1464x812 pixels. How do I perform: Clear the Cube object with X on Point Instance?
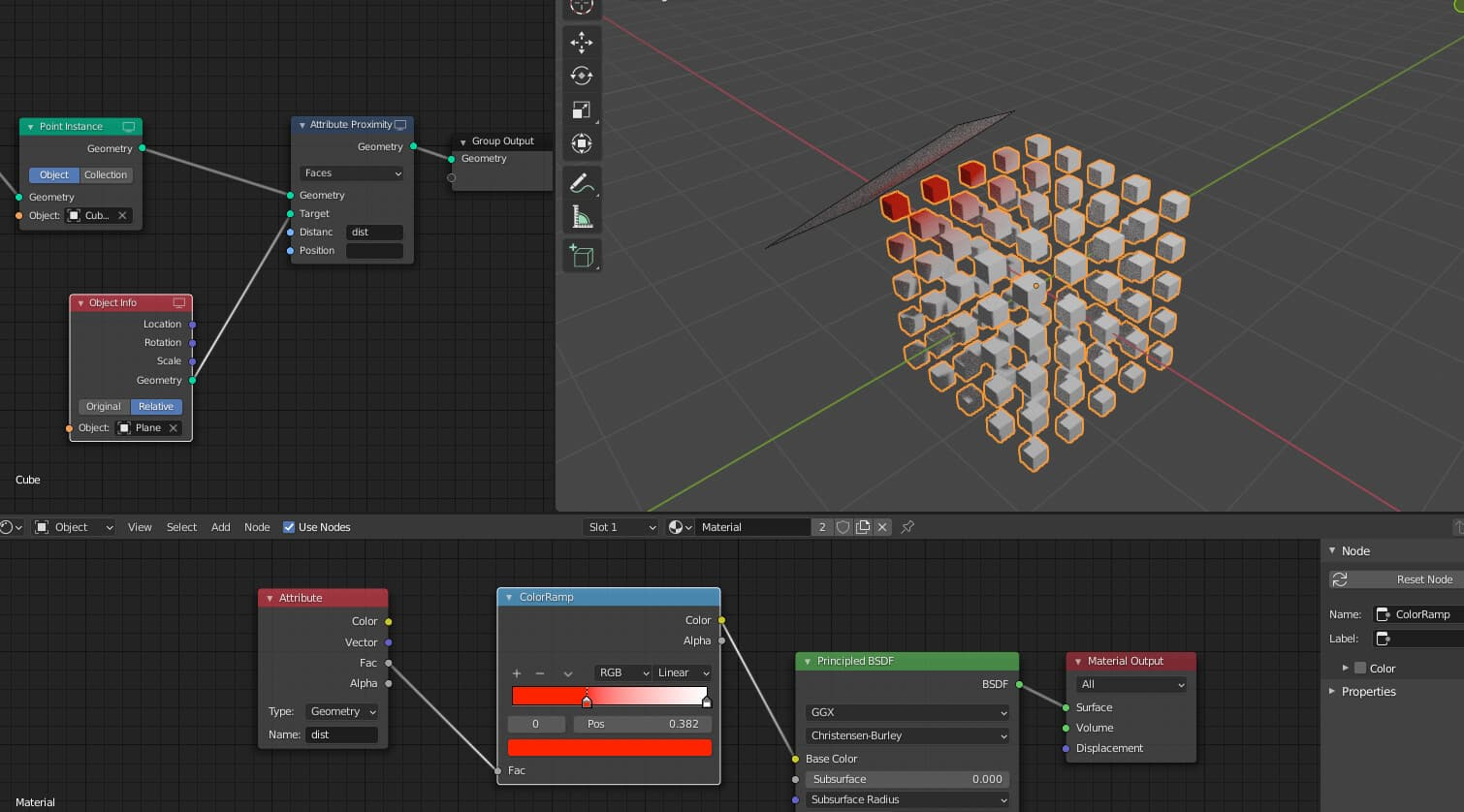tap(122, 215)
